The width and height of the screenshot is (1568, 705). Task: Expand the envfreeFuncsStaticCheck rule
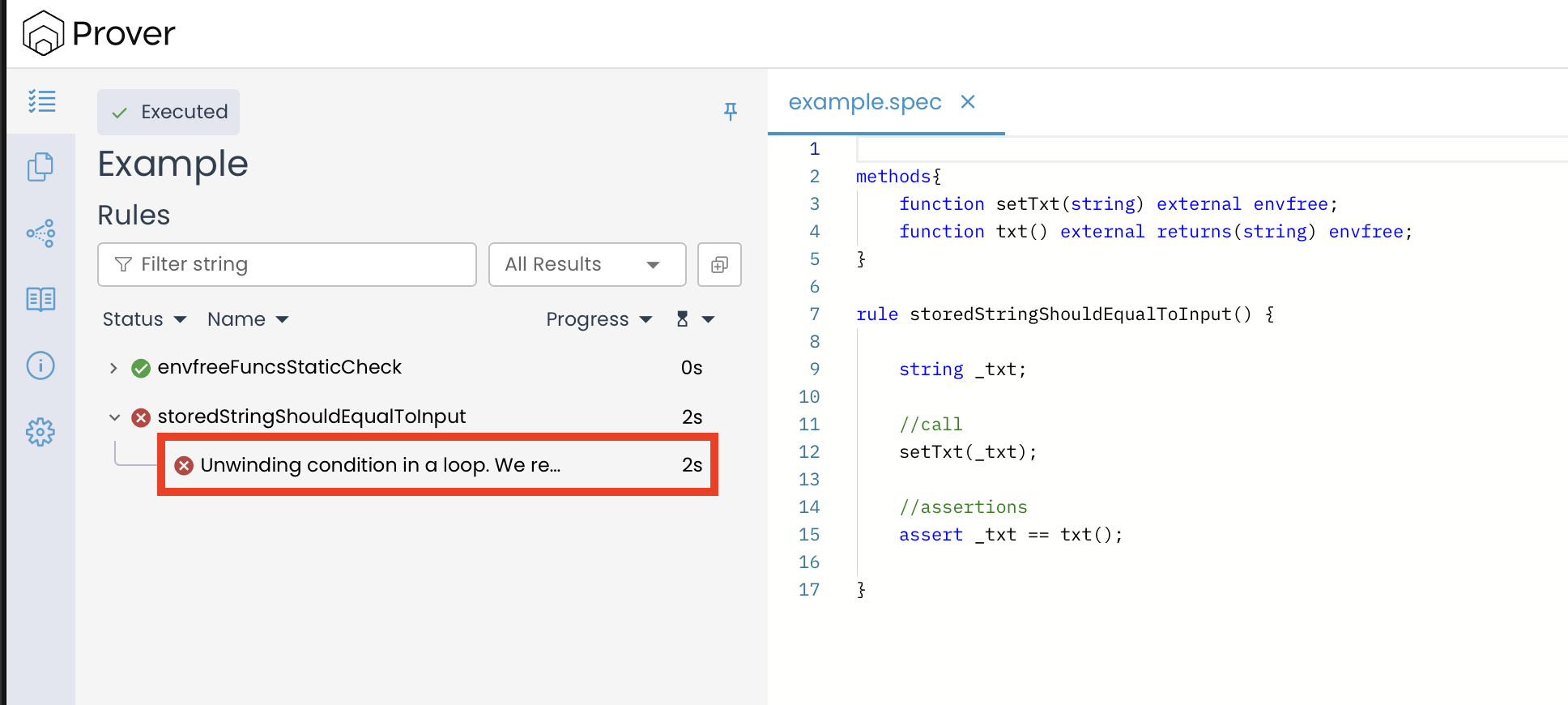pos(113,368)
